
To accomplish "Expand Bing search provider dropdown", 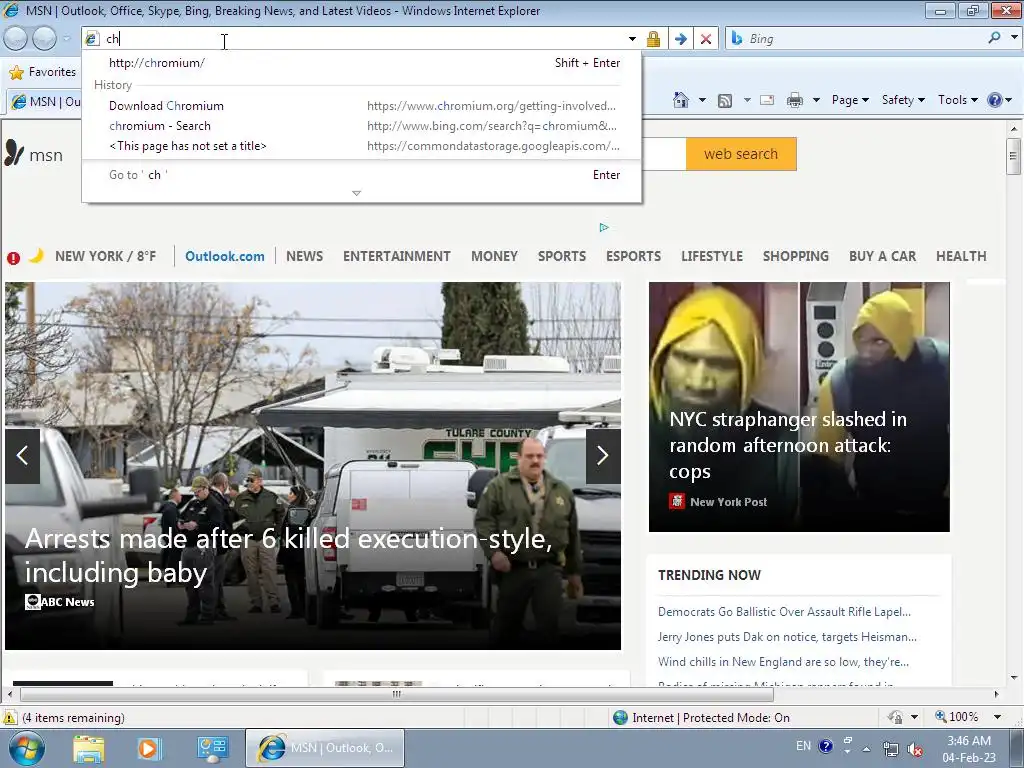I will pyautogui.click(x=1014, y=37).
